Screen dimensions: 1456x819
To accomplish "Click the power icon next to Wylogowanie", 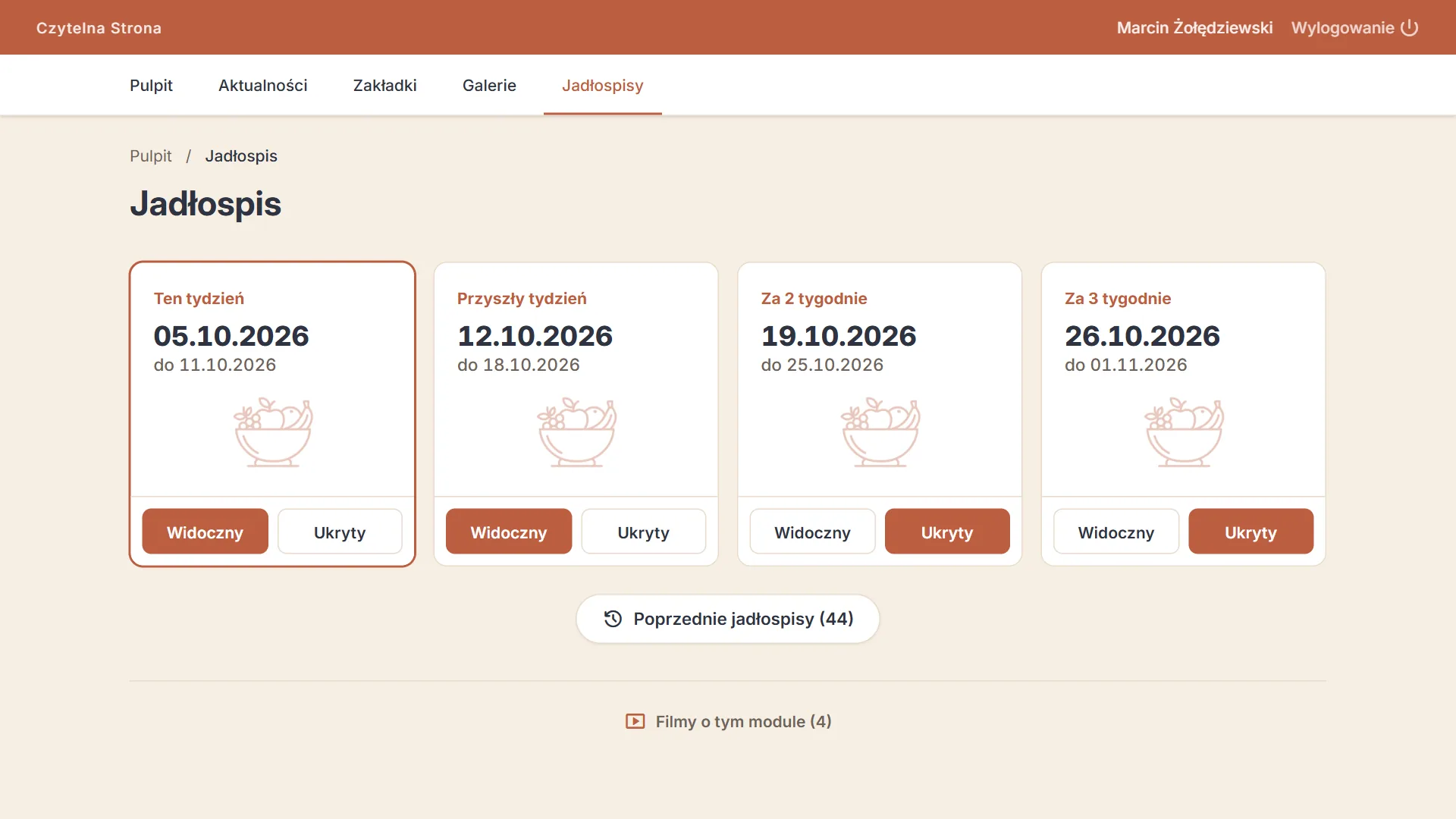I will coord(1409,28).
